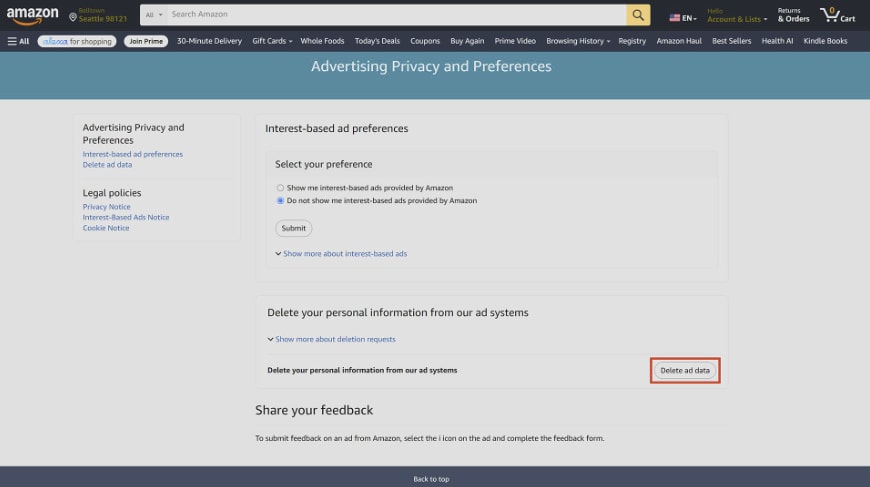Open Registry nav item

pyautogui.click(x=632, y=41)
